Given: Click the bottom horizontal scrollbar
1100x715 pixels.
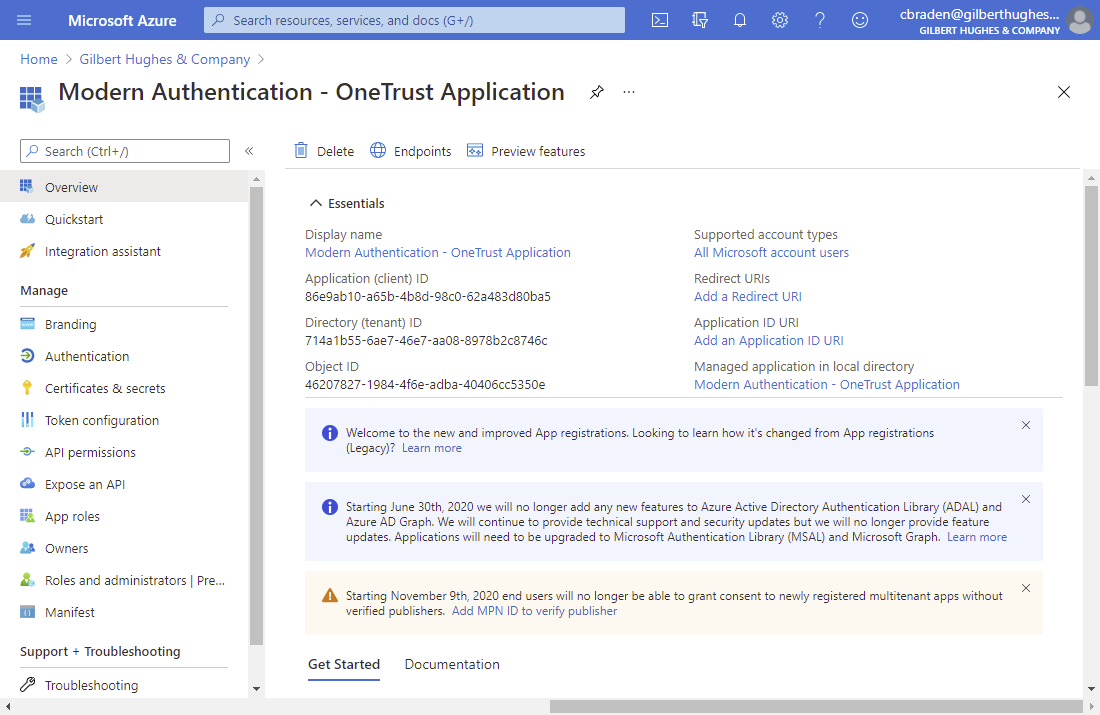Looking at the screenshot, I should (x=816, y=706).
